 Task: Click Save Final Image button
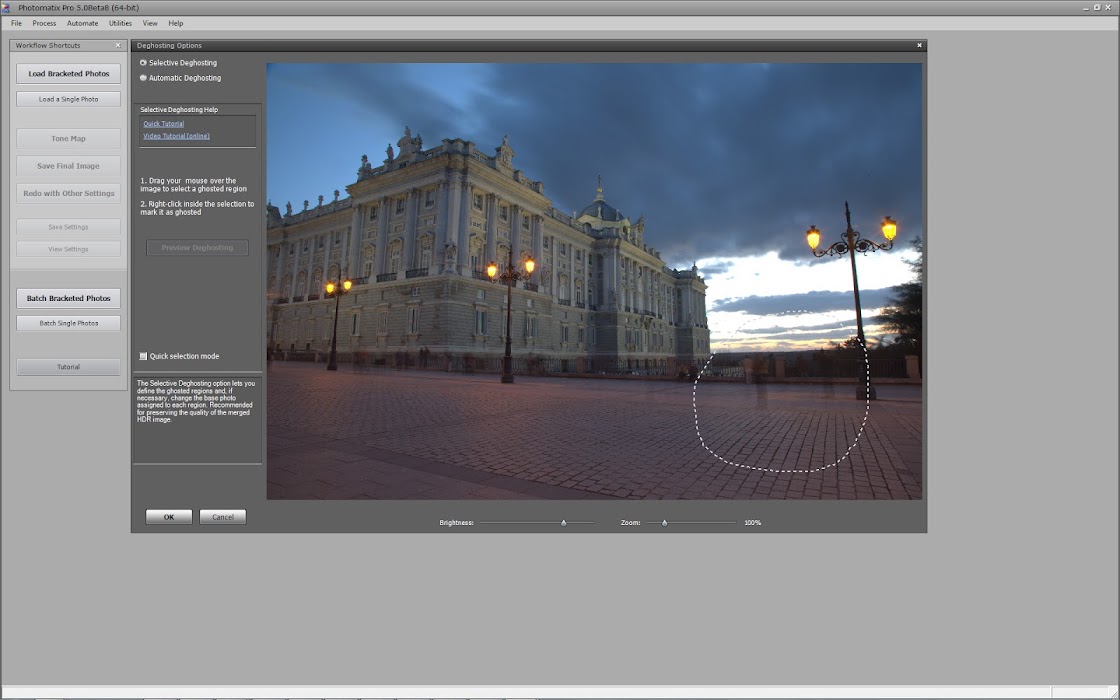click(x=69, y=166)
